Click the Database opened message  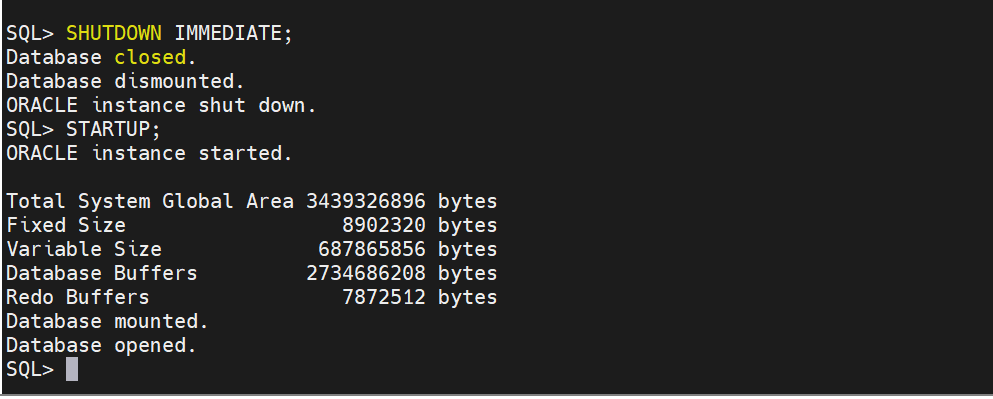[101, 346]
